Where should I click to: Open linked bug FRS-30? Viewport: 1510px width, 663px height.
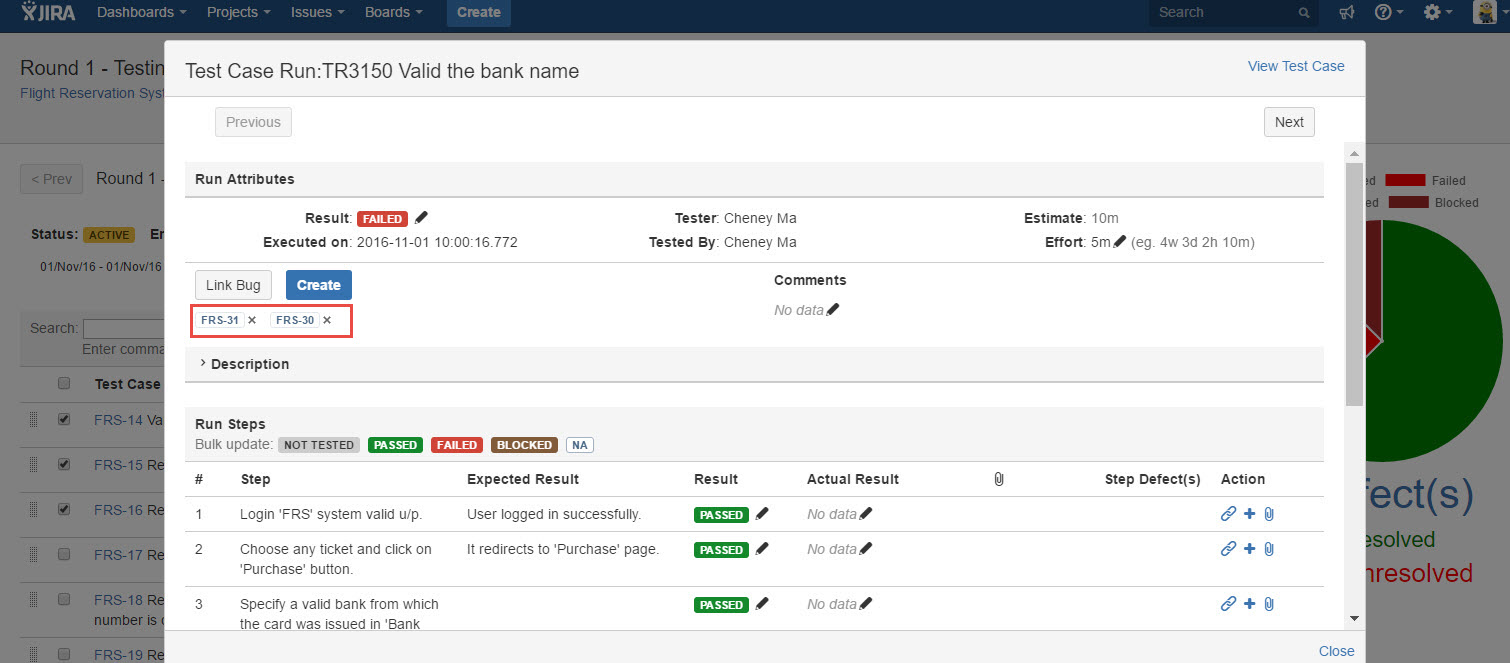[x=295, y=320]
